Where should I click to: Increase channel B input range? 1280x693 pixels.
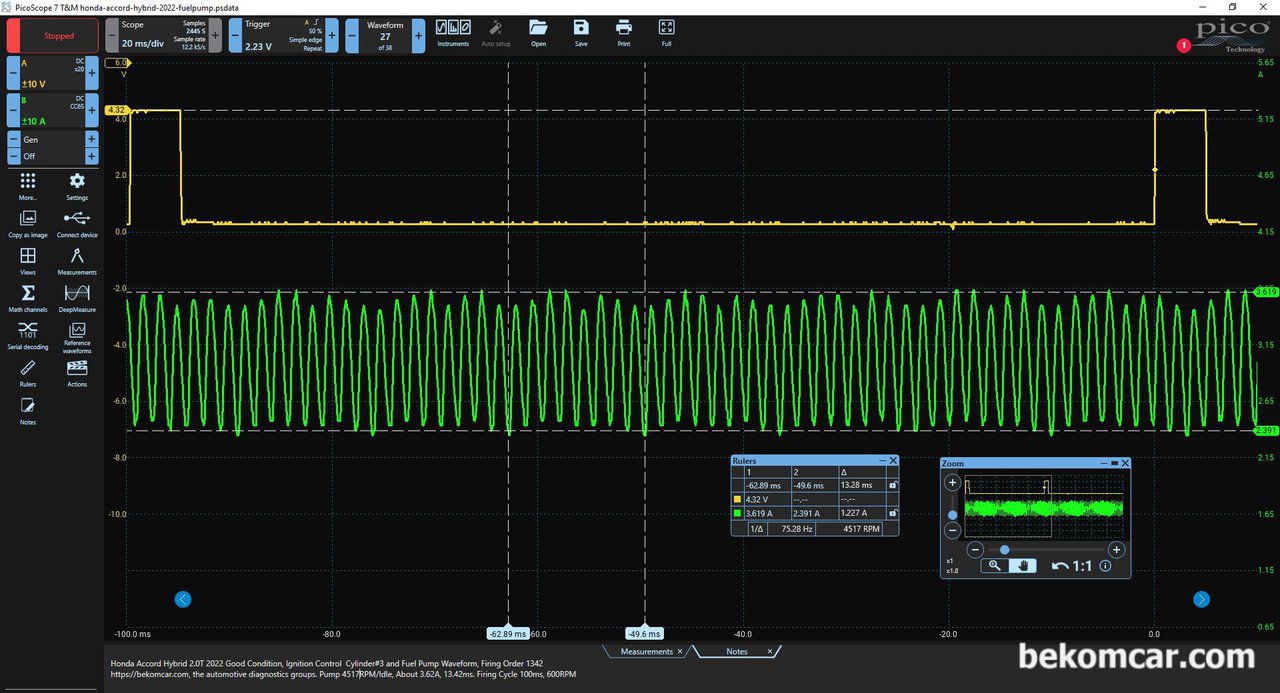tap(92, 110)
